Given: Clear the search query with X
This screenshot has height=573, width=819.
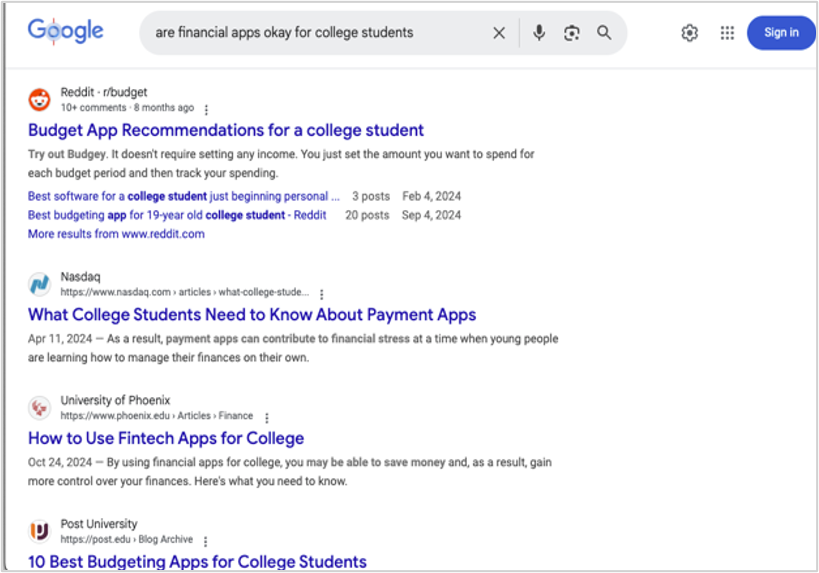Looking at the screenshot, I should point(499,33).
